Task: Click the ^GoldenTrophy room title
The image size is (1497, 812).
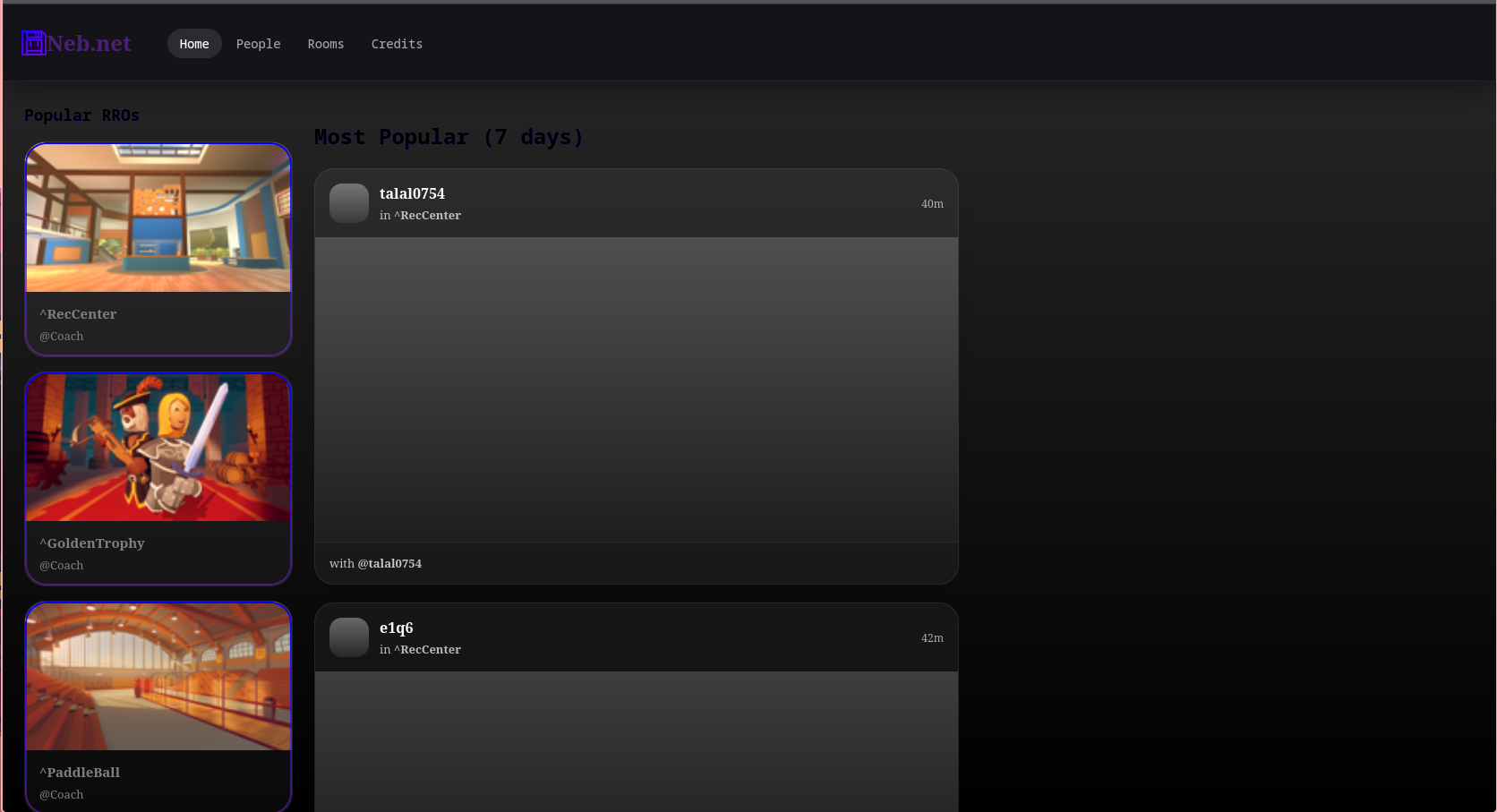Action: click(x=92, y=543)
